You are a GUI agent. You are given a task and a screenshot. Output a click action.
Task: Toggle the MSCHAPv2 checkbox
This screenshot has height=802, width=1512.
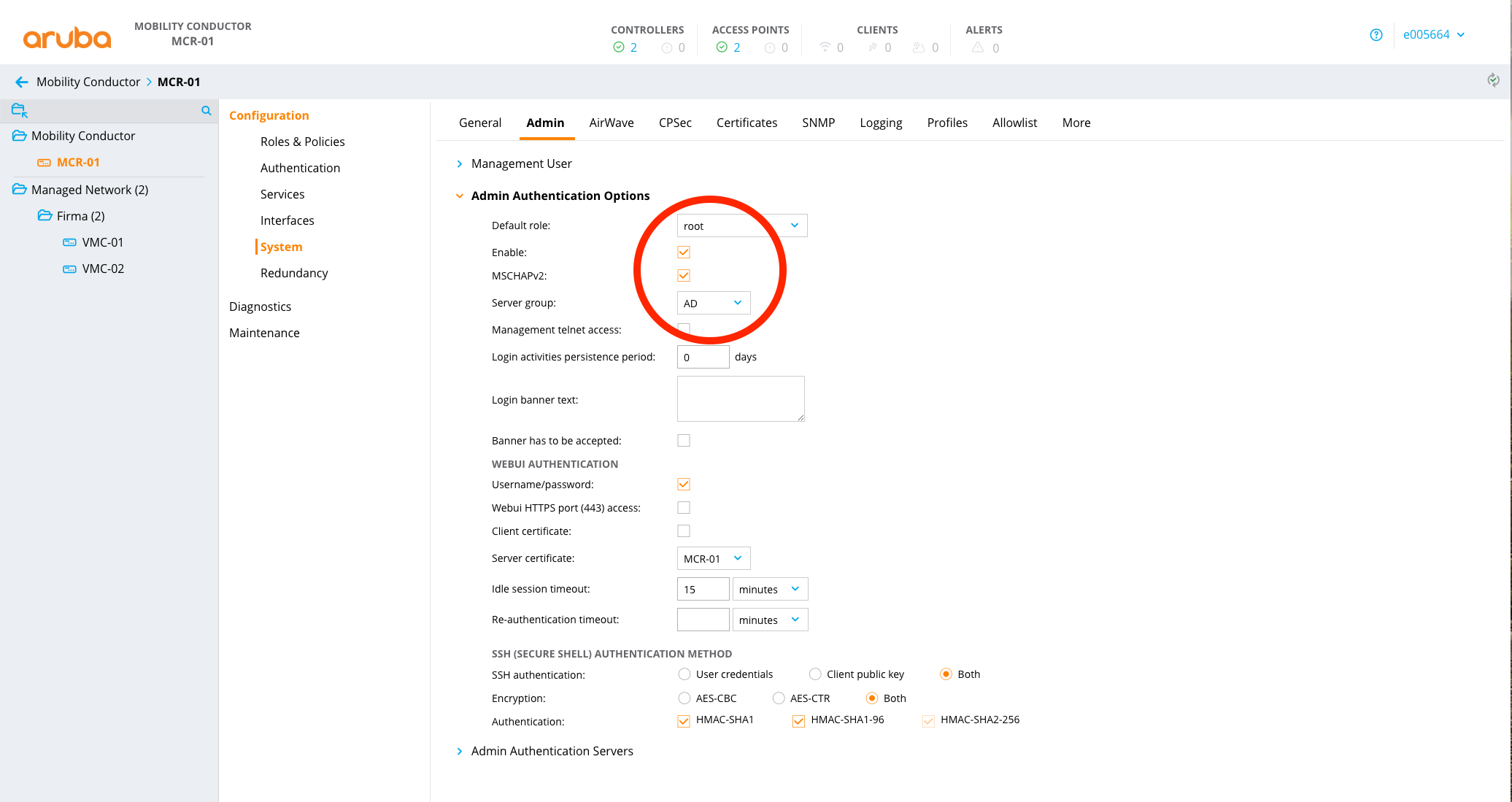(x=684, y=276)
